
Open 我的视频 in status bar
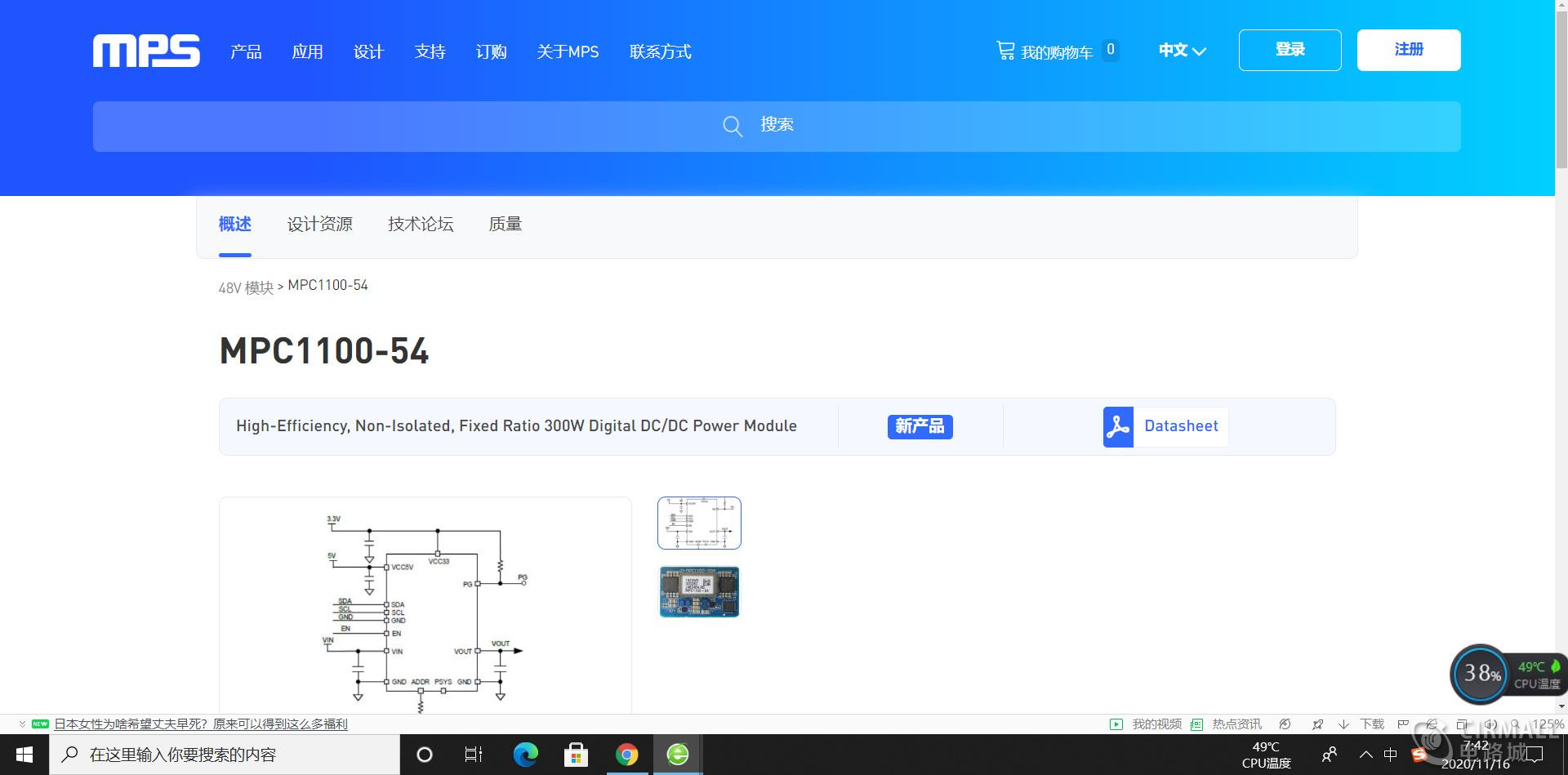(1147, 724)
